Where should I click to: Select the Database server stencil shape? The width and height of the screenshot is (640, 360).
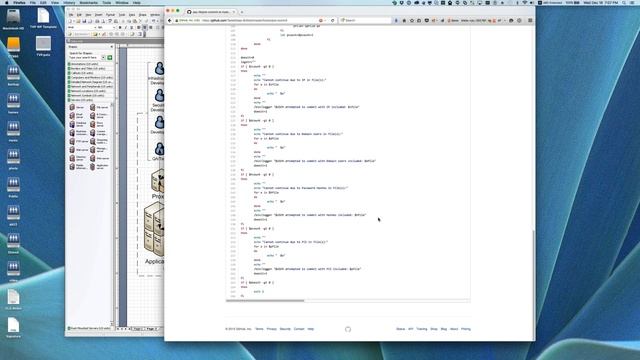[x=78, y=124]
